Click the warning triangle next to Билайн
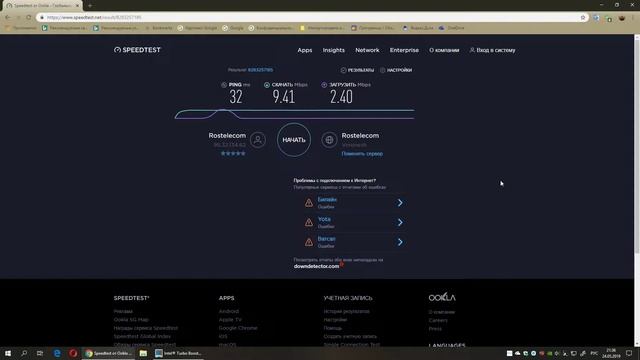Screen dimensions: 640x360 (x=309, y=202)
